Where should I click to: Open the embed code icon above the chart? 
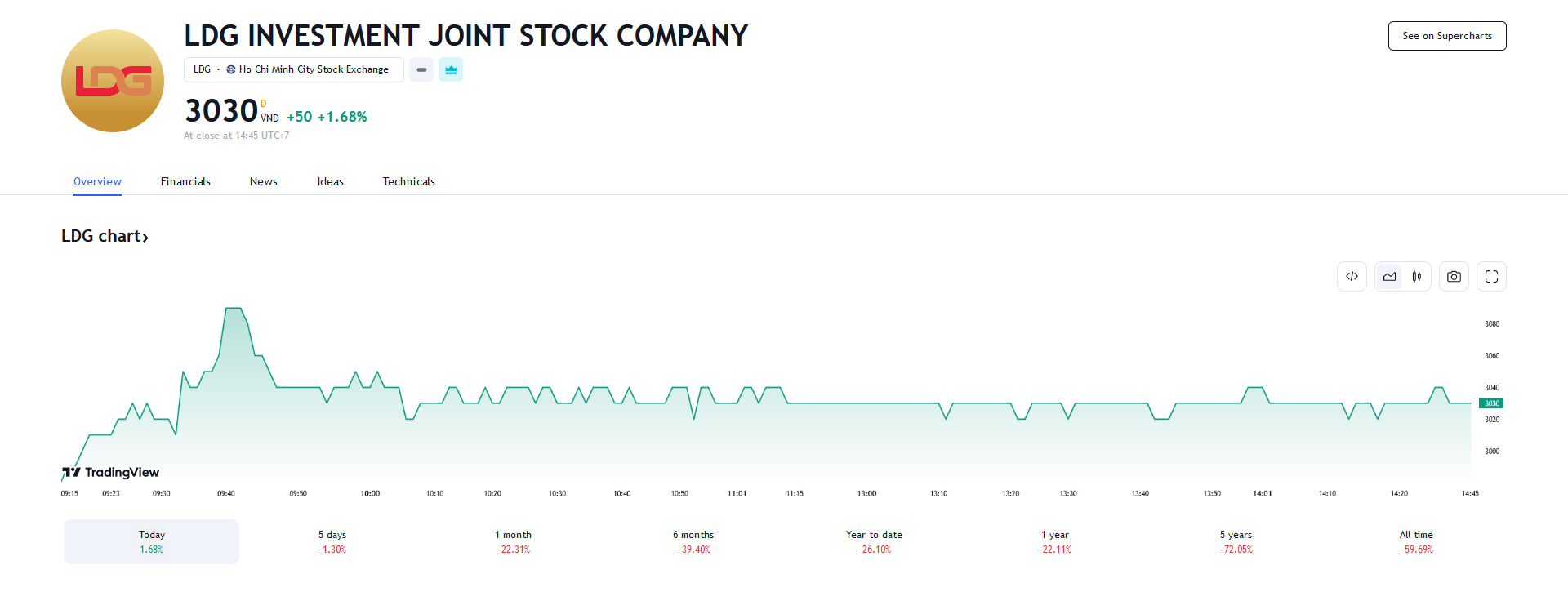(1352, 276)
